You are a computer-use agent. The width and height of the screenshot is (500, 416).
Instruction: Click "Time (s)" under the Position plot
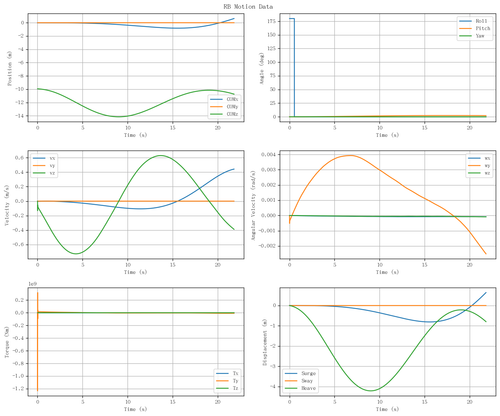pyautogui.click(x=136, y=135)
